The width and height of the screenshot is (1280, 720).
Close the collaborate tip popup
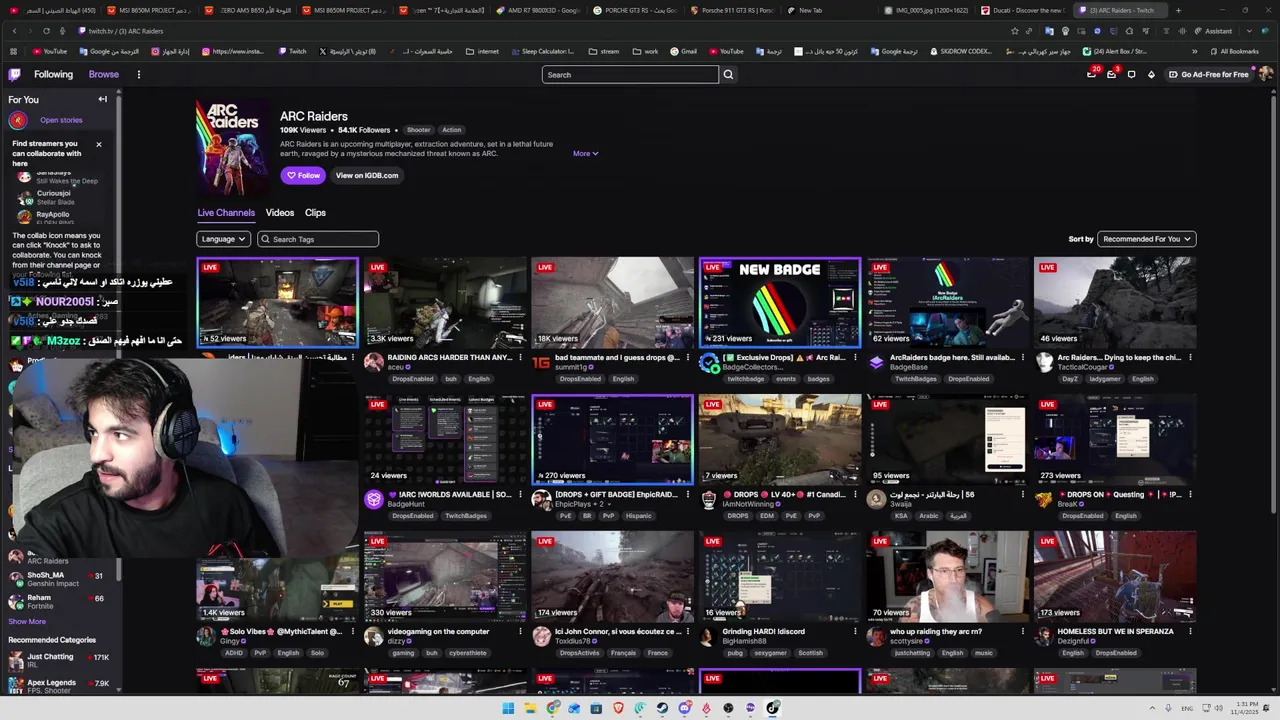pyautogui.click(x=98, y=144)
